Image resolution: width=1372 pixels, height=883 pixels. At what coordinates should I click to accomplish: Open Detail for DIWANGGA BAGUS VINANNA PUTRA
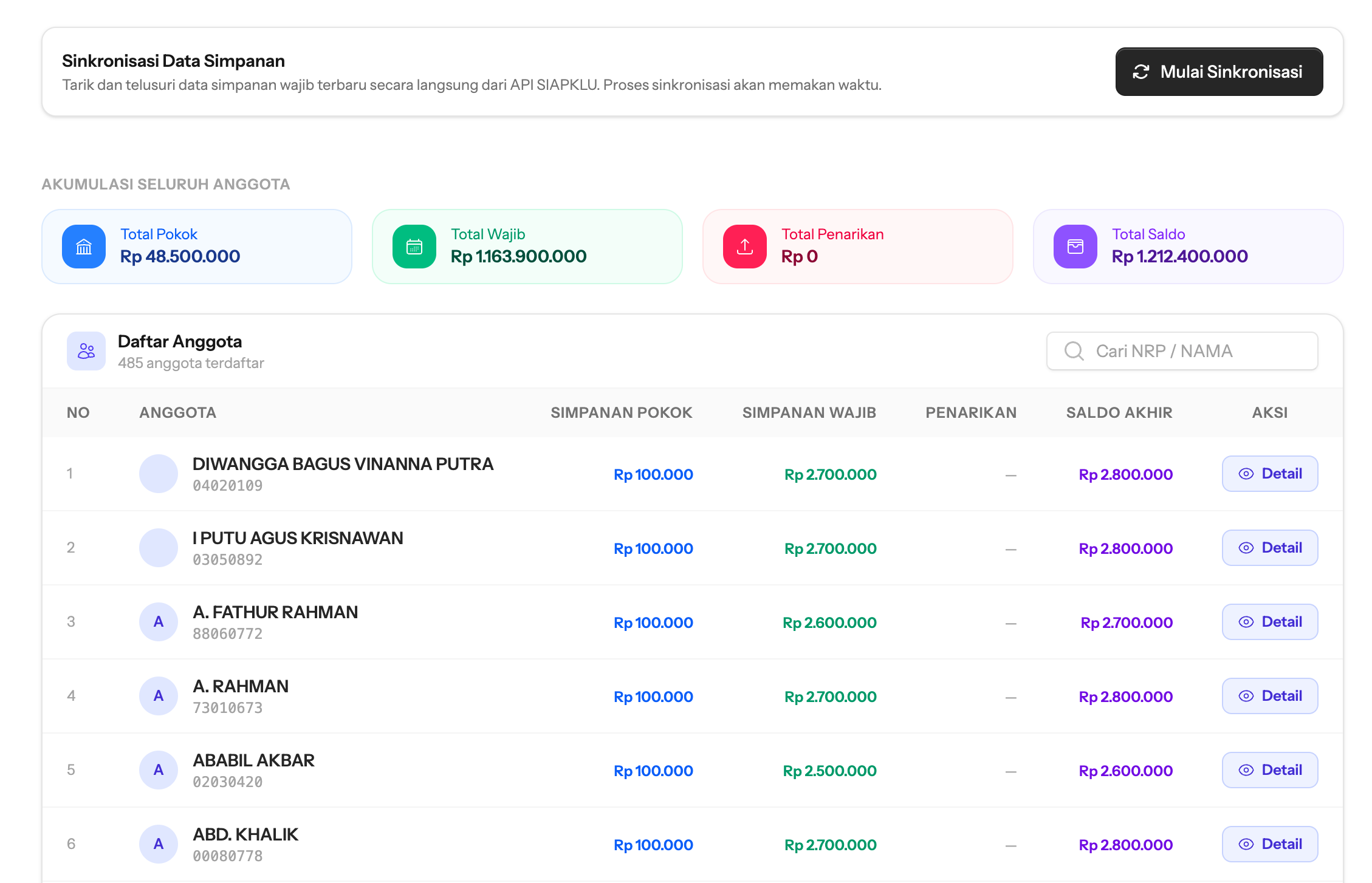tap(1270, 474)
